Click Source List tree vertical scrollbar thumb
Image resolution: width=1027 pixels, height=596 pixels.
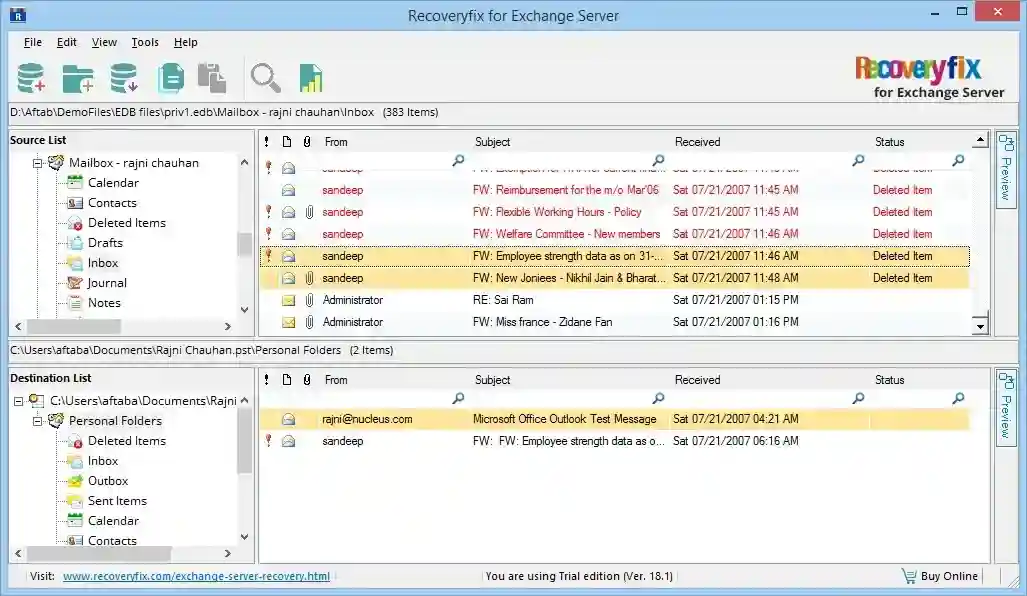(x=244, y=244)
